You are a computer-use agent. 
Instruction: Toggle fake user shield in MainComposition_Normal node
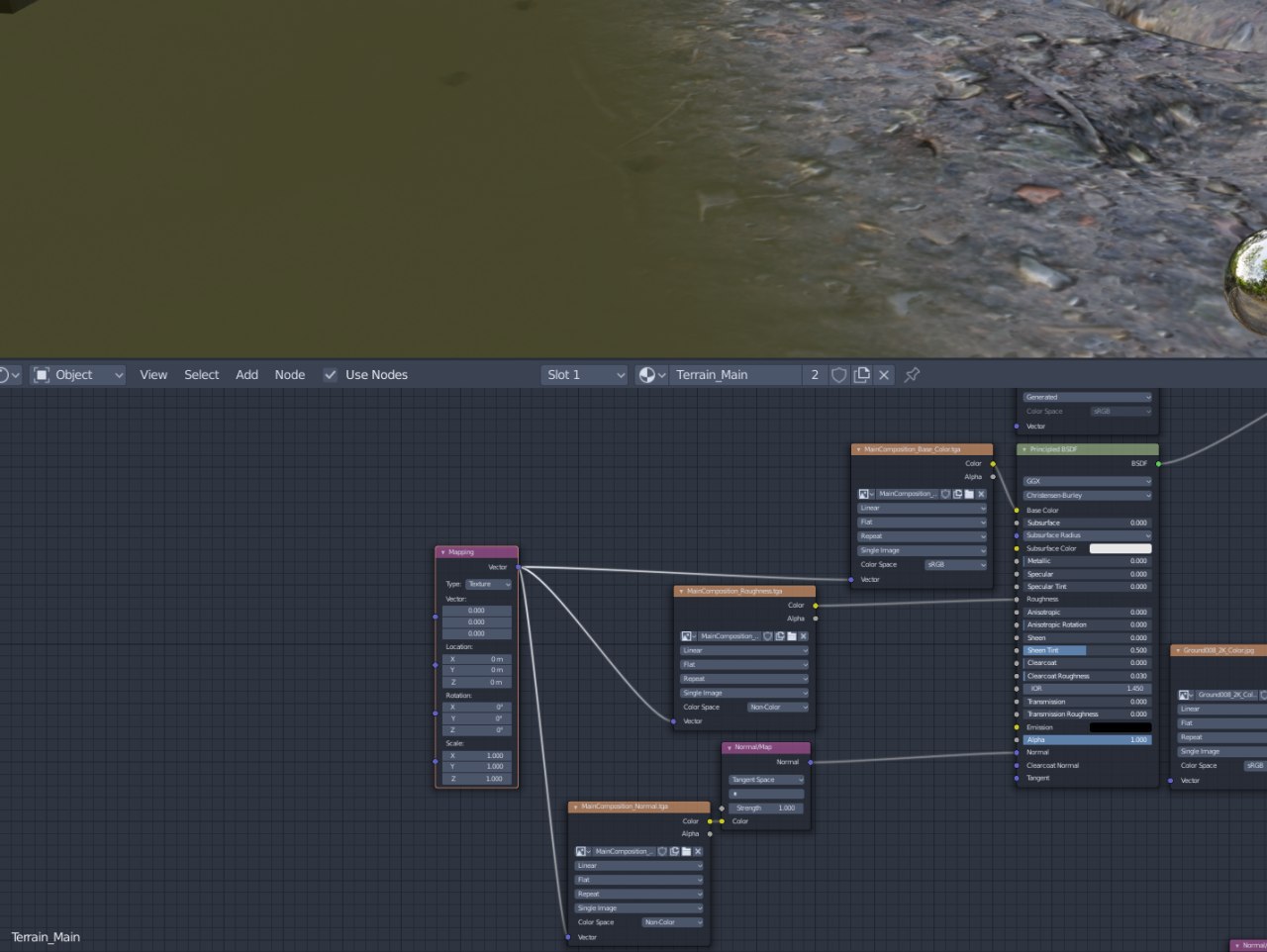[662, 851]
